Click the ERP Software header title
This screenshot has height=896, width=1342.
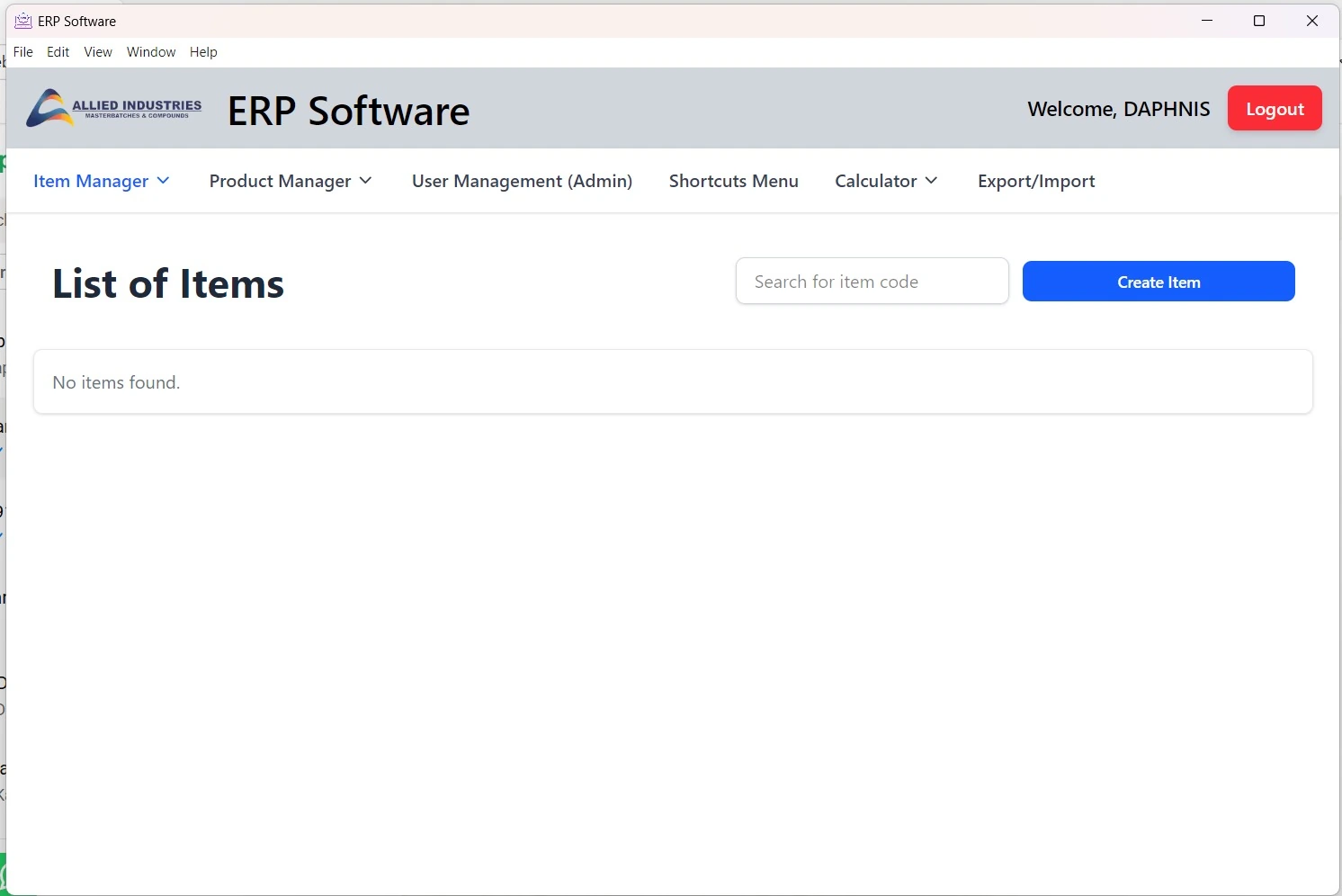point(349,111)
